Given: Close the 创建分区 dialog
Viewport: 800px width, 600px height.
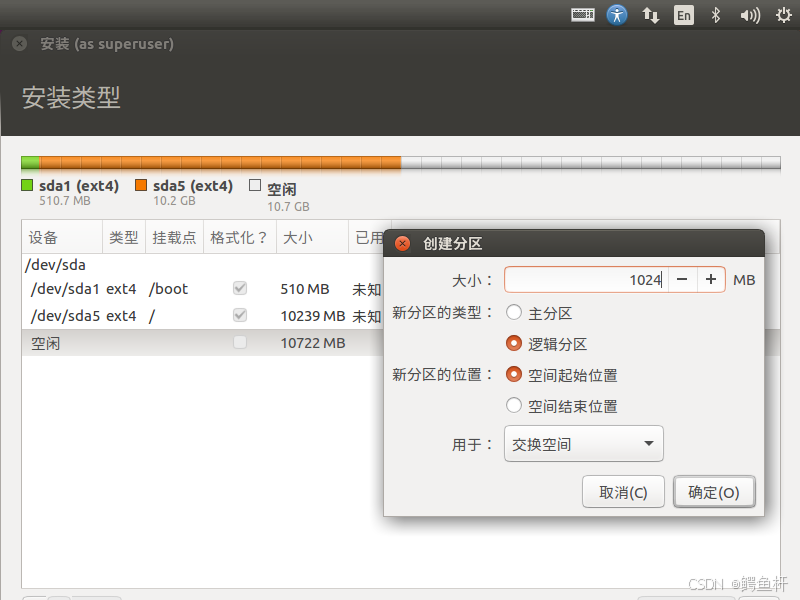Looking at the screenshot, I should (403, 243).
